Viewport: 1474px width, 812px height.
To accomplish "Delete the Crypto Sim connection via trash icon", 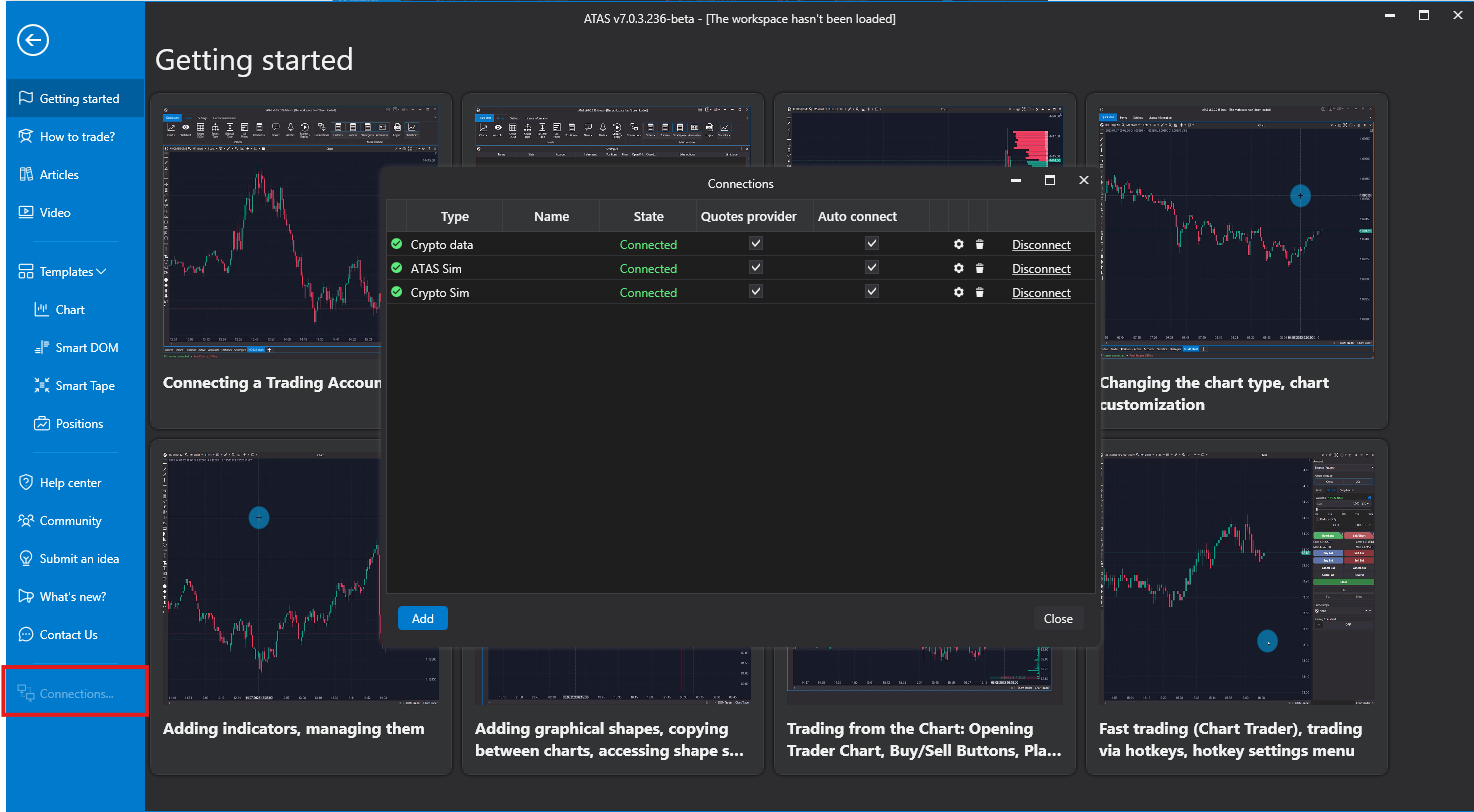I will coord(980,293).
